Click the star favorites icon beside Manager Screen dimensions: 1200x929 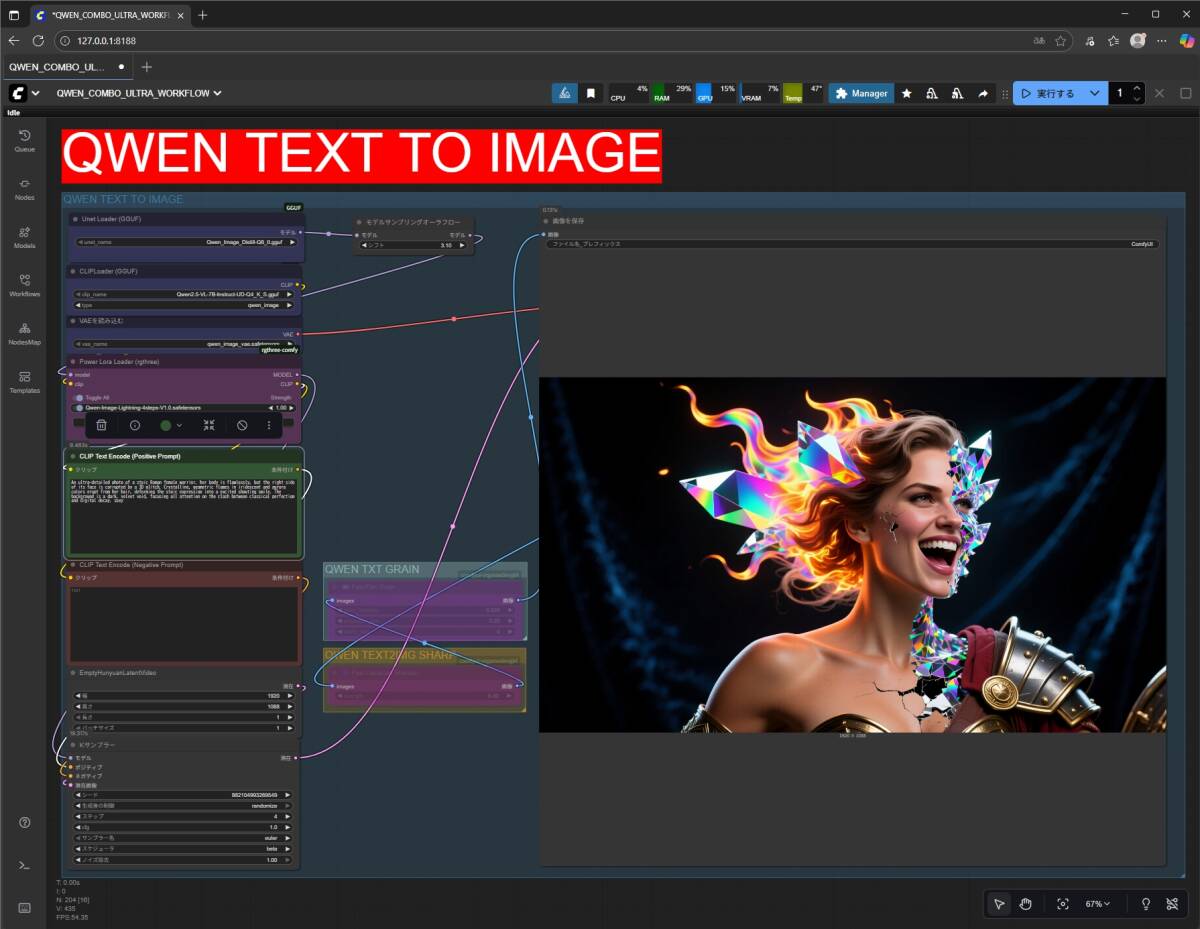pyautogui.click(x=907, y=93)
